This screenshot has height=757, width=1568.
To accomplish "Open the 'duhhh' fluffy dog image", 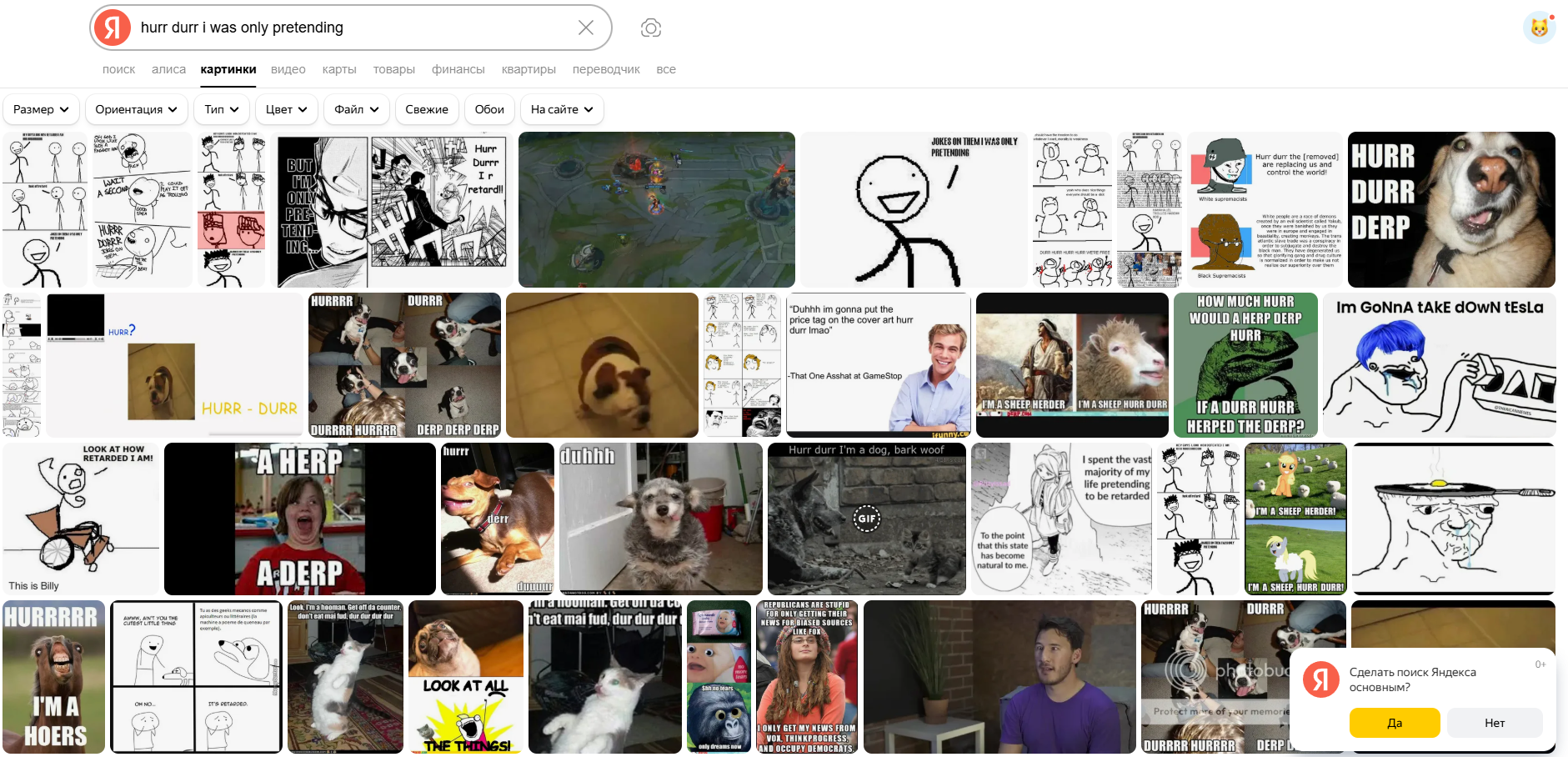I will tap(660, 519).
